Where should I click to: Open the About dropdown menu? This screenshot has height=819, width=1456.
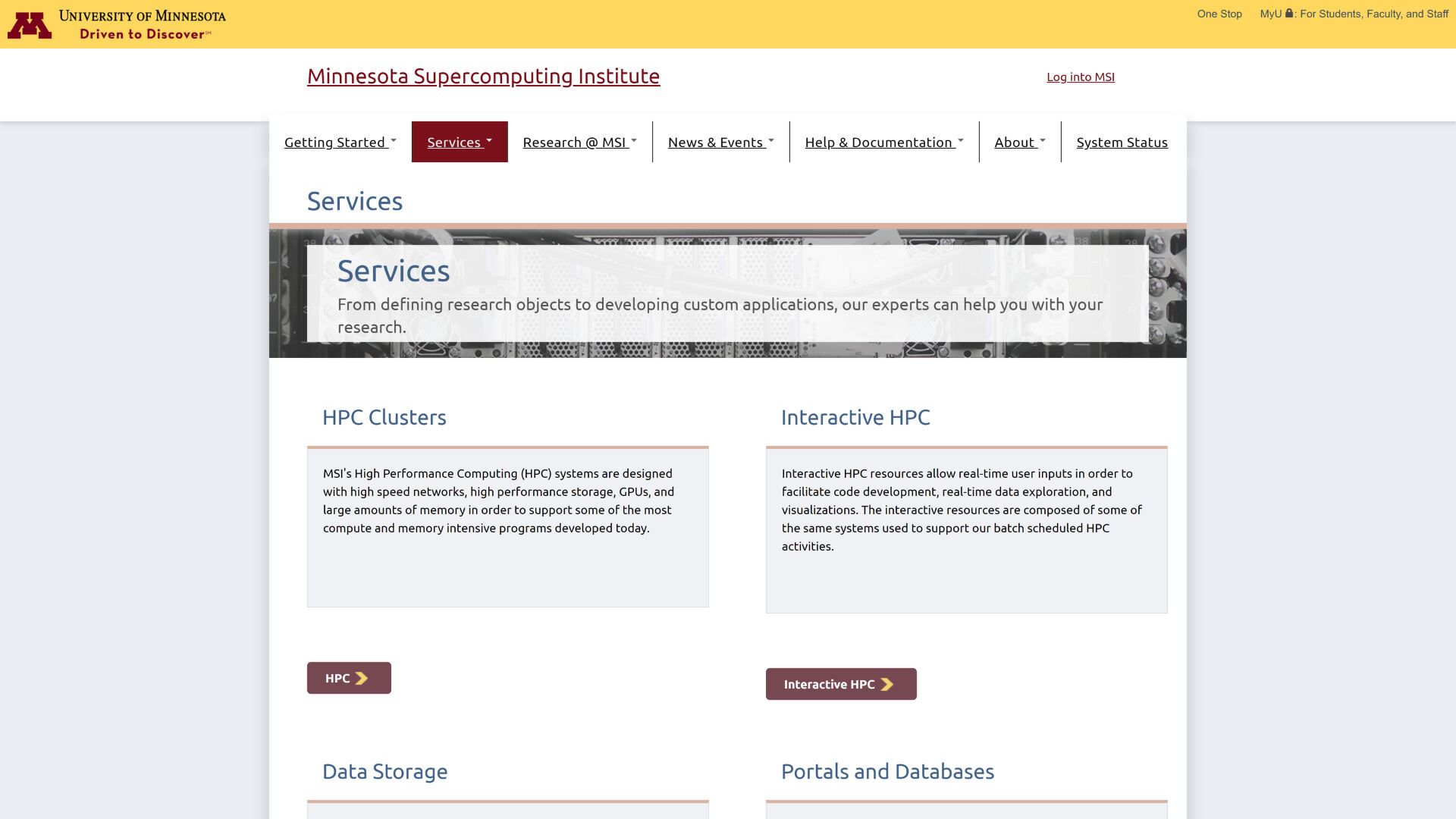pyautogui.click(x=1020, y=141)
